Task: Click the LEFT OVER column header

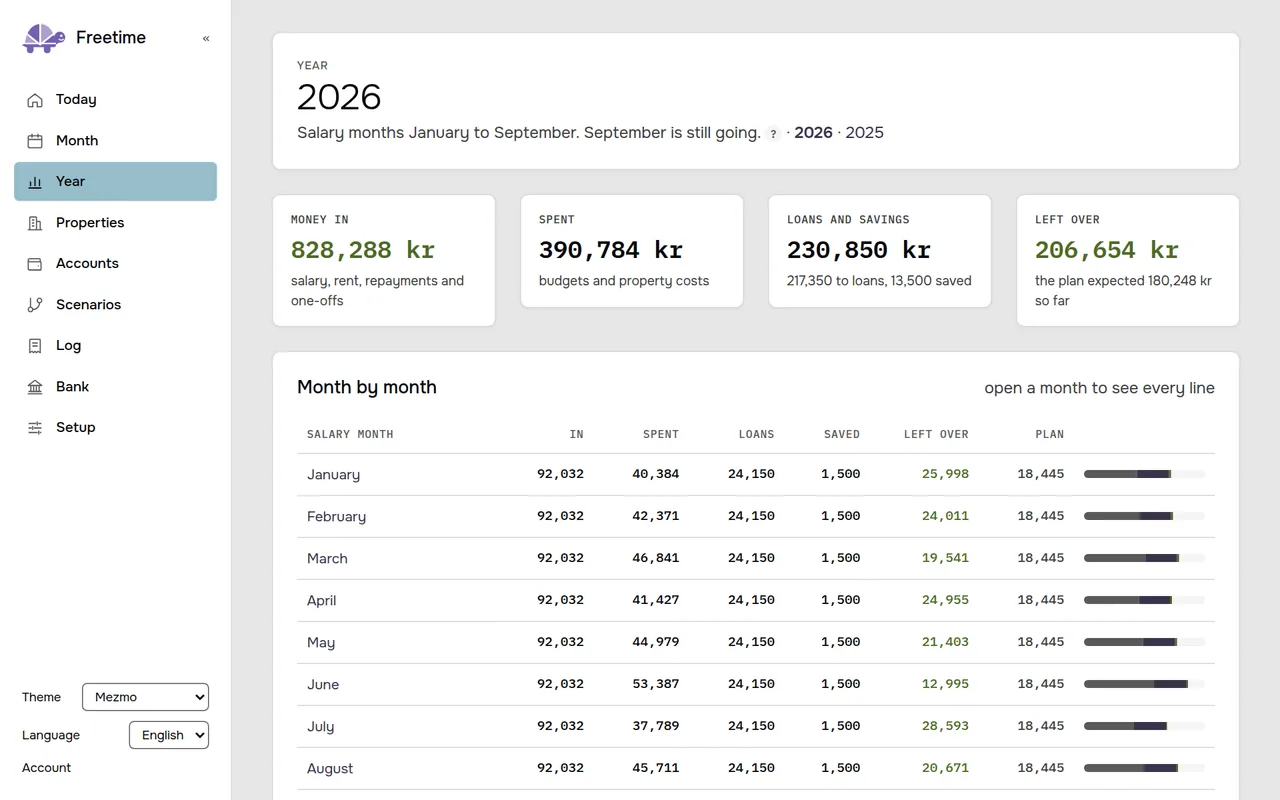Action: coord(936,435)
